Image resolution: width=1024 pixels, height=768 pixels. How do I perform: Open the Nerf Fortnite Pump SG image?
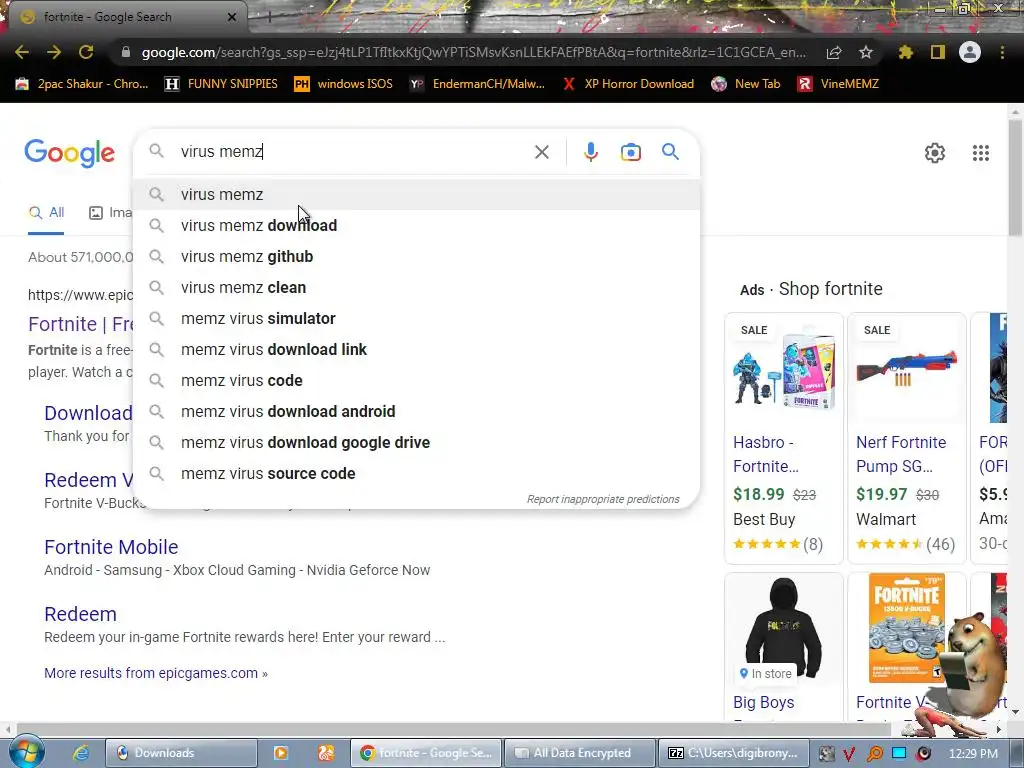click(x=906, y=369)
